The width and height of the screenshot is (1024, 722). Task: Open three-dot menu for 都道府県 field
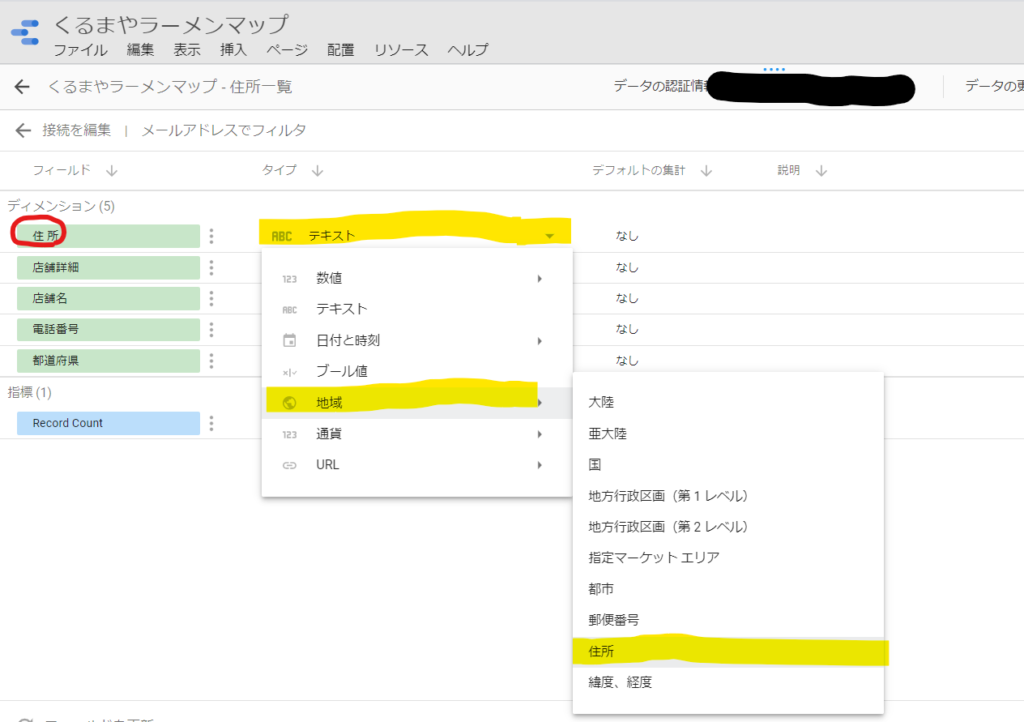click(x=211, y=361)
